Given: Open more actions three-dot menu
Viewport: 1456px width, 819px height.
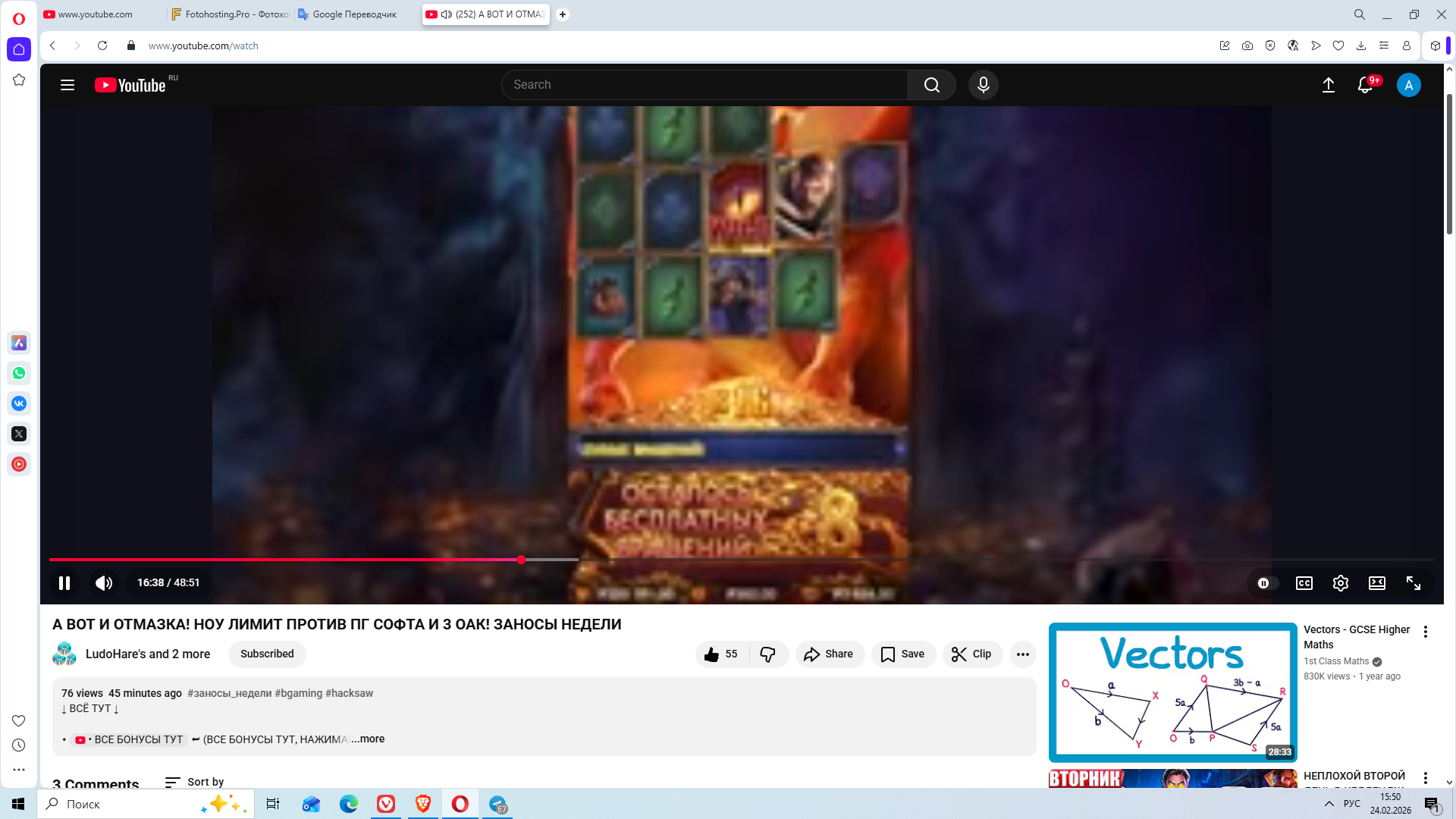Looking at the screenshot, I should [1023, 654].
